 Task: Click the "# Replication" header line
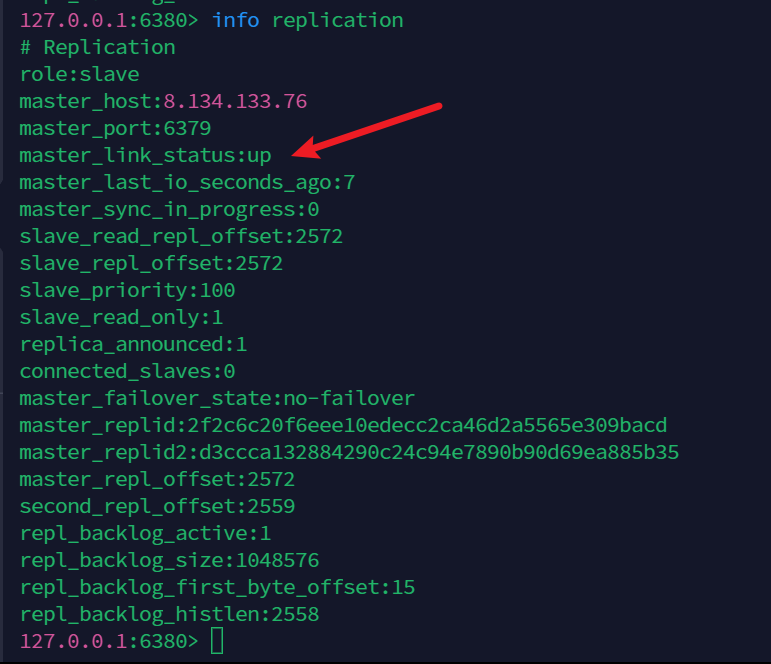(97, 47)
